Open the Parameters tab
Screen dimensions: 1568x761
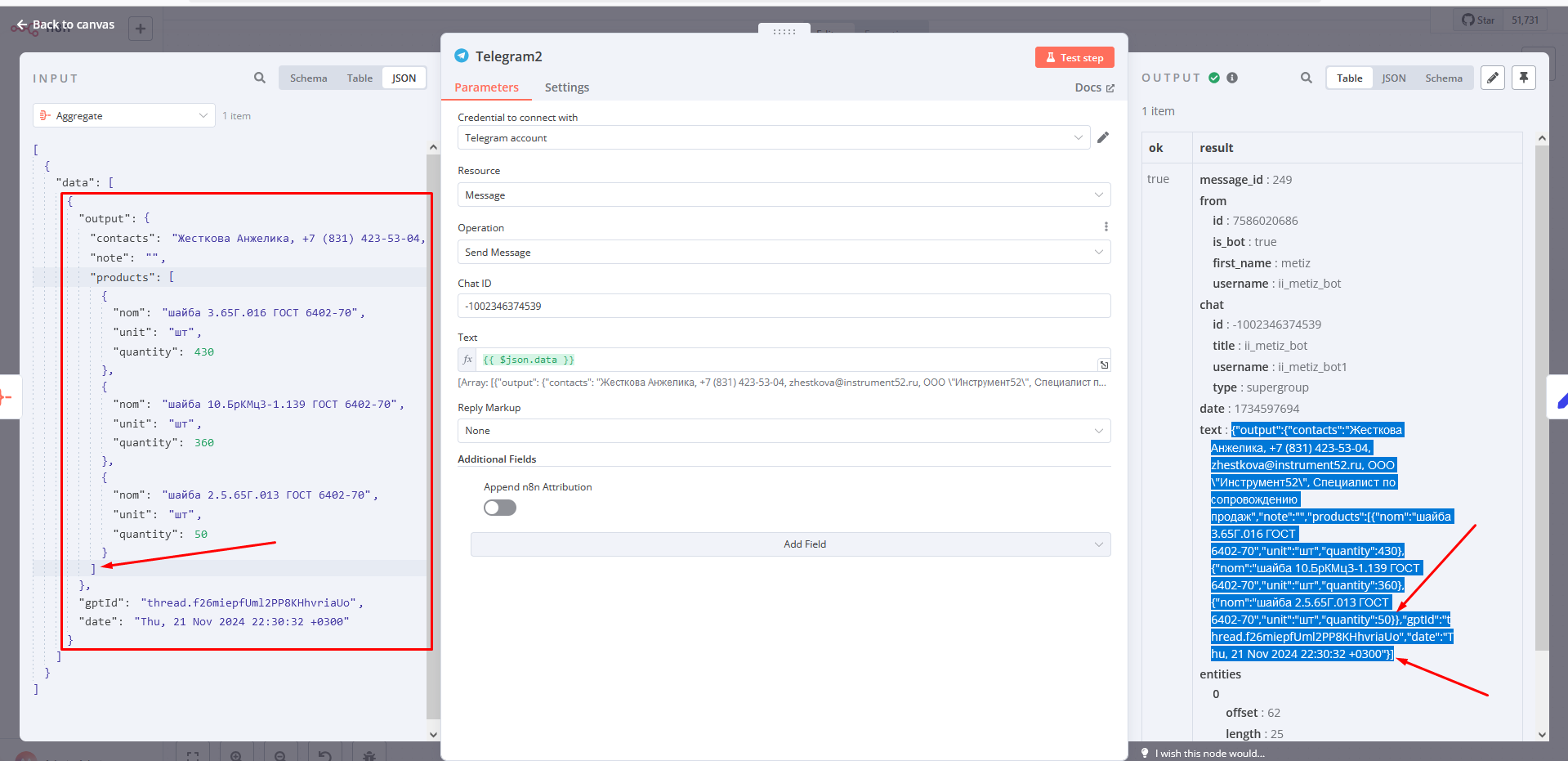pyautogui.click(x=486, y=87)
